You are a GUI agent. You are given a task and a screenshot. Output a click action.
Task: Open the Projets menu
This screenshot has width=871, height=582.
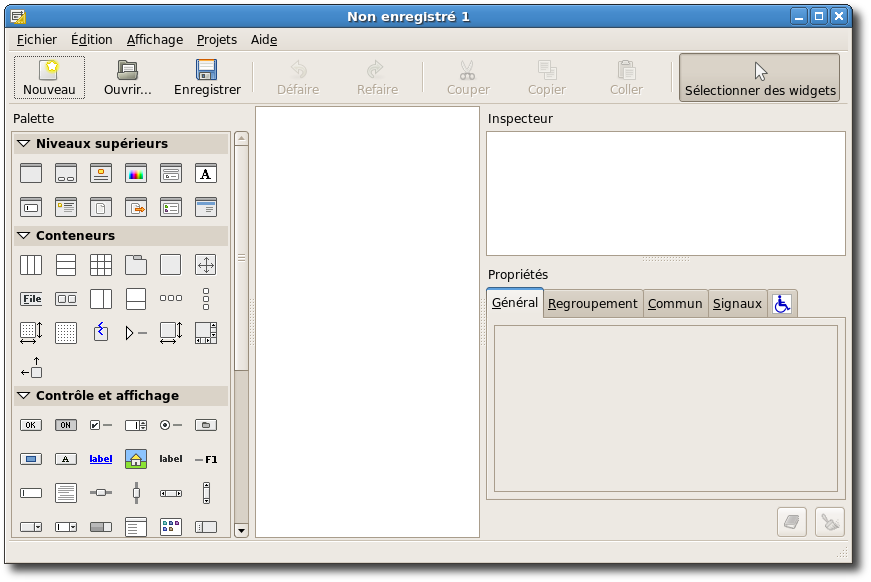(x=217, y=39)
